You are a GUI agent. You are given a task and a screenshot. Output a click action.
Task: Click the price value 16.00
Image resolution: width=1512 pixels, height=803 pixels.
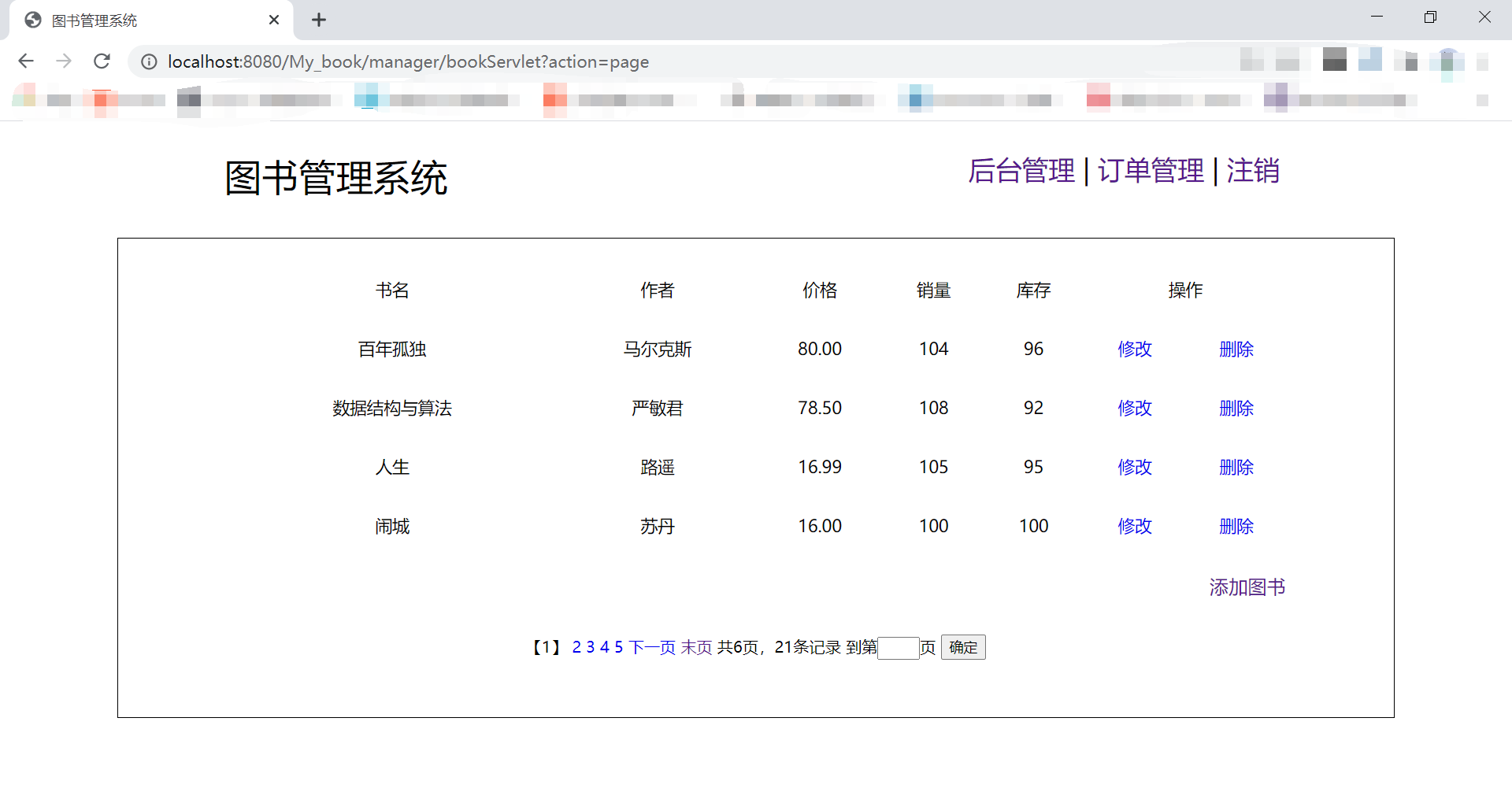pyautogui.click(x=820, y=526)
